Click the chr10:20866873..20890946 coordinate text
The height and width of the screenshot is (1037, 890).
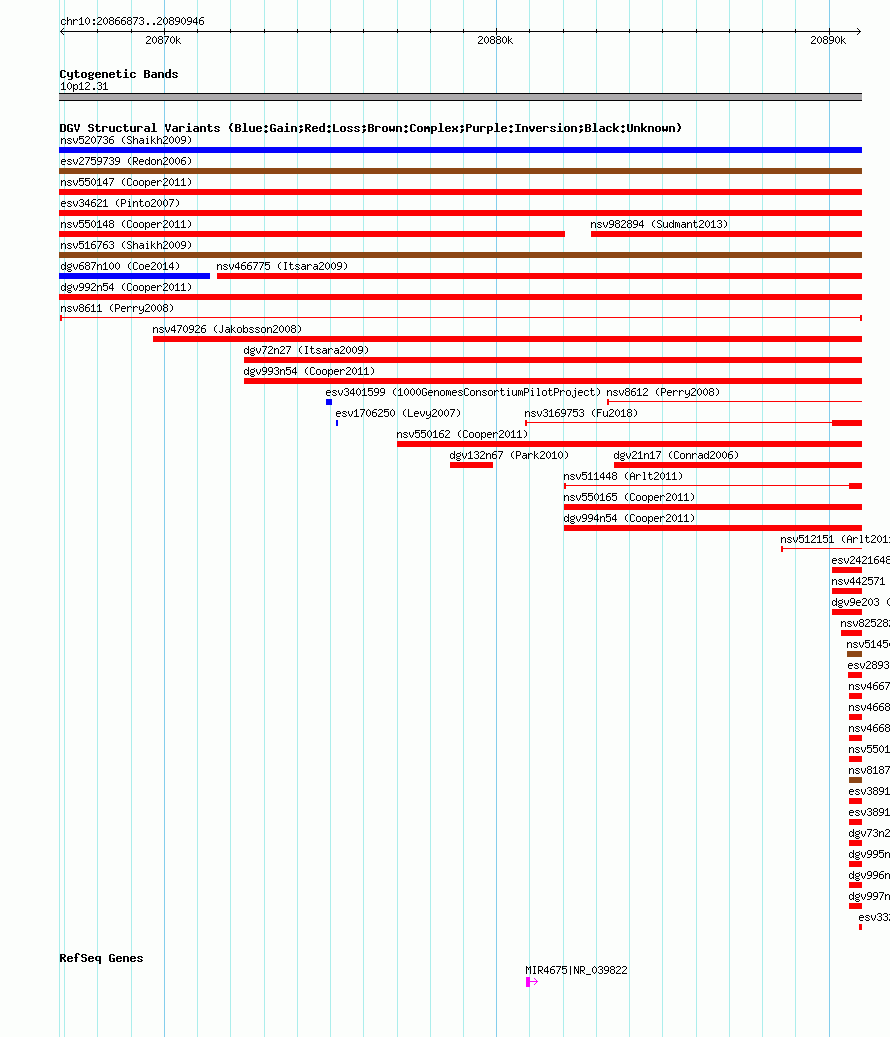click(x=132, y=21)
